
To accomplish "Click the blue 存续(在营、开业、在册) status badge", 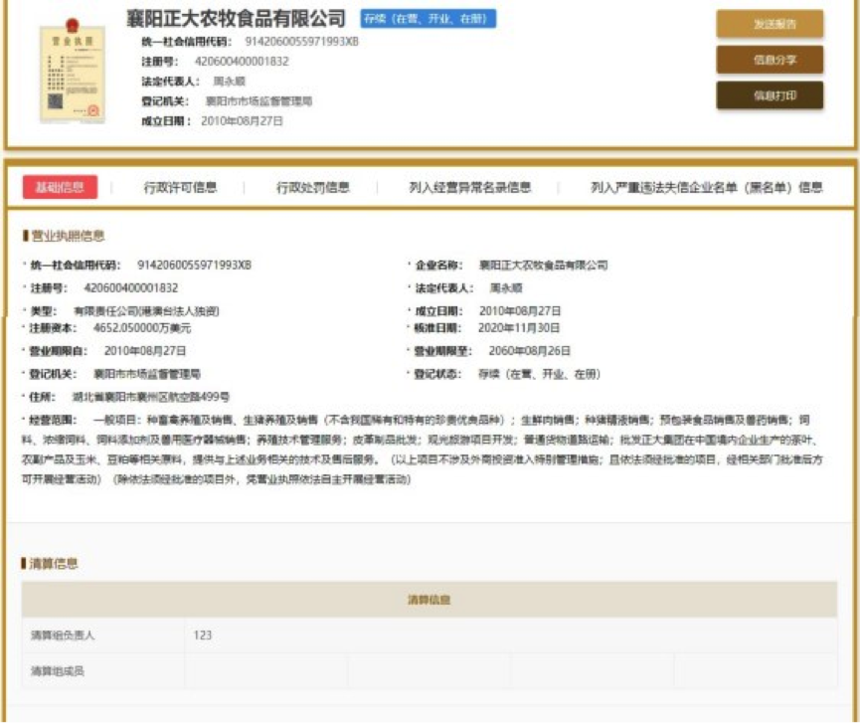I will click(x=428, y=19).
